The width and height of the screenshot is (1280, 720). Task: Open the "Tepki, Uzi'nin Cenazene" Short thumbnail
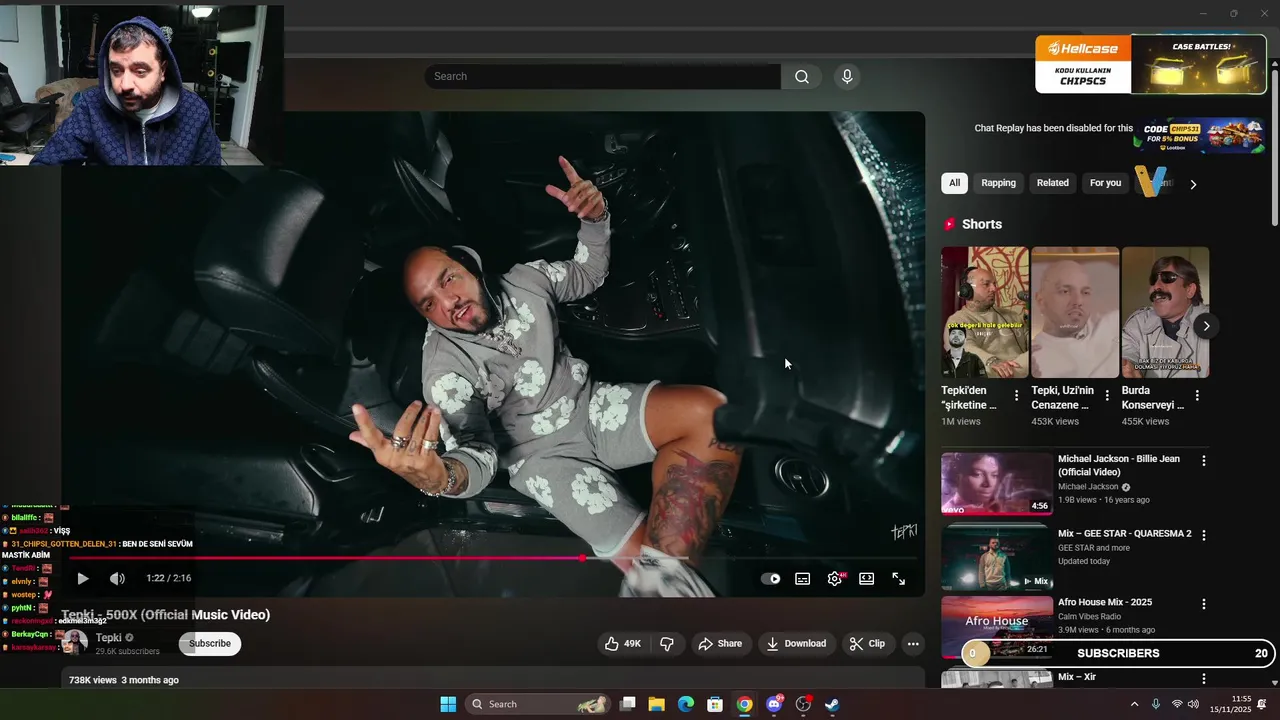coord(1075,312)
